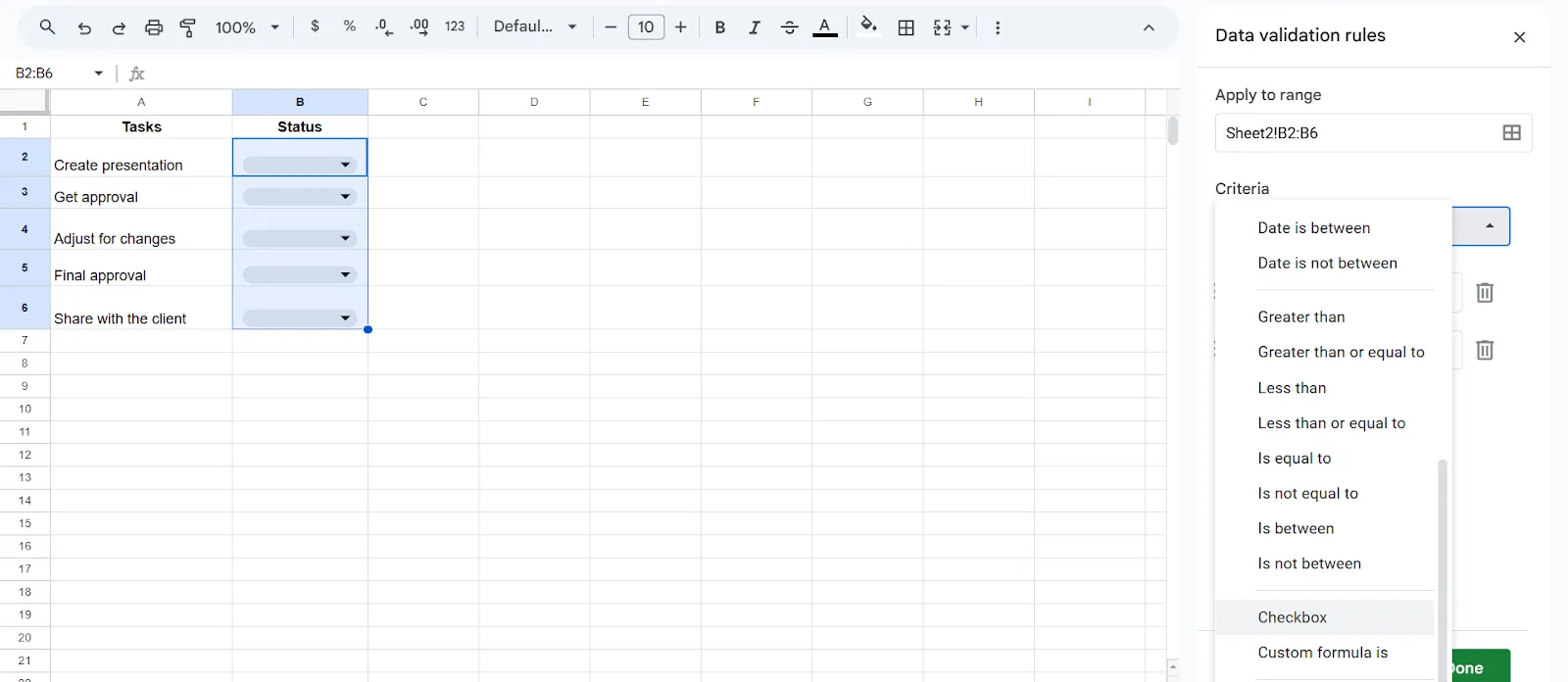Print the spreadsheet
The height and width of the screenshot is (682, 1568).
point(154,27)
